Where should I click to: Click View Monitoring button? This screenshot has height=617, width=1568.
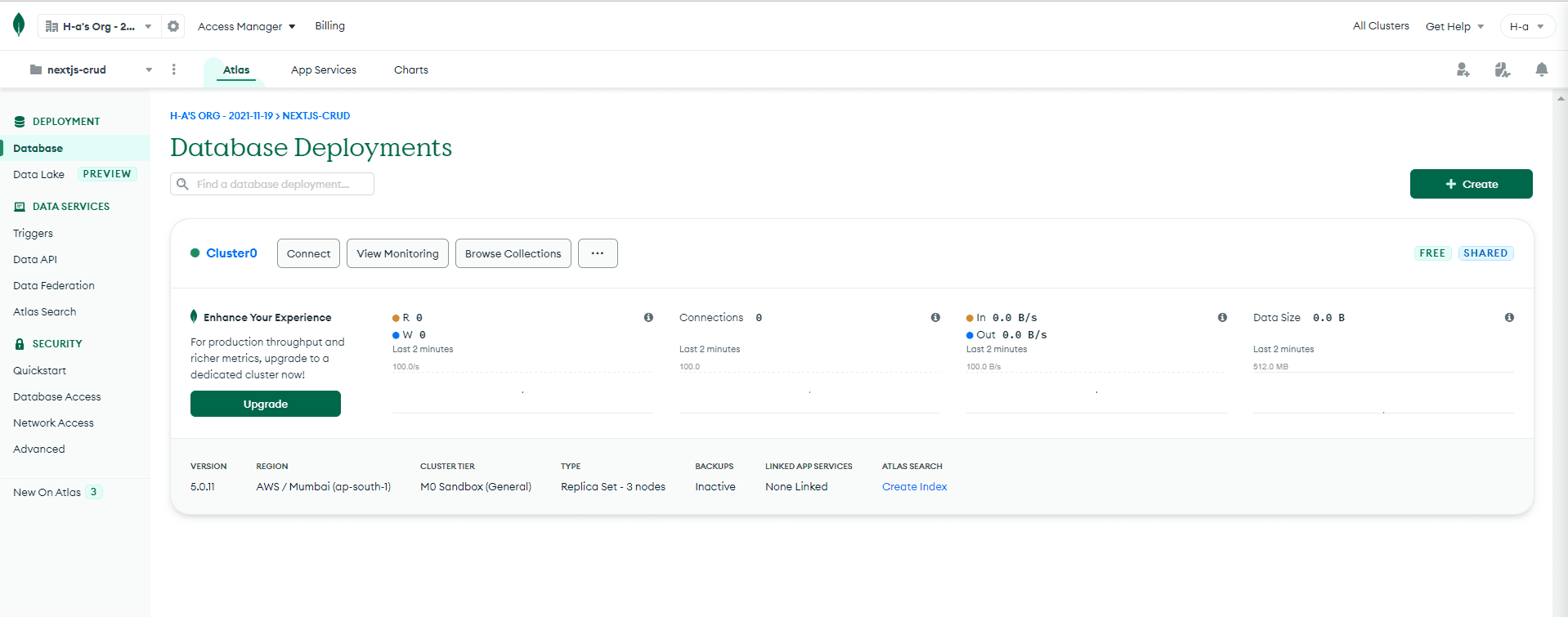pyautogui.click(x=397, y=253)
